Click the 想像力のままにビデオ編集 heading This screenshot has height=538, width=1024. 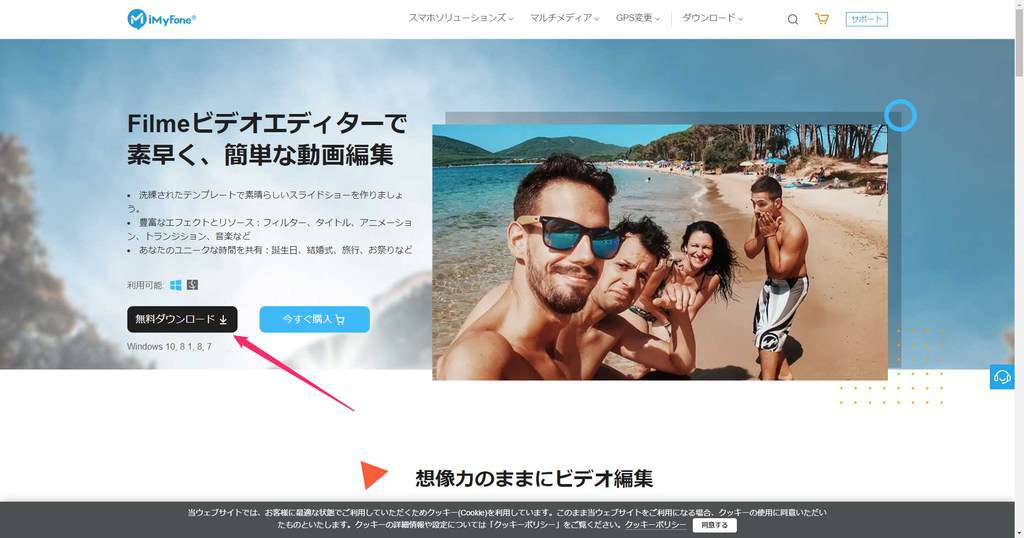(x=534, y=479)
